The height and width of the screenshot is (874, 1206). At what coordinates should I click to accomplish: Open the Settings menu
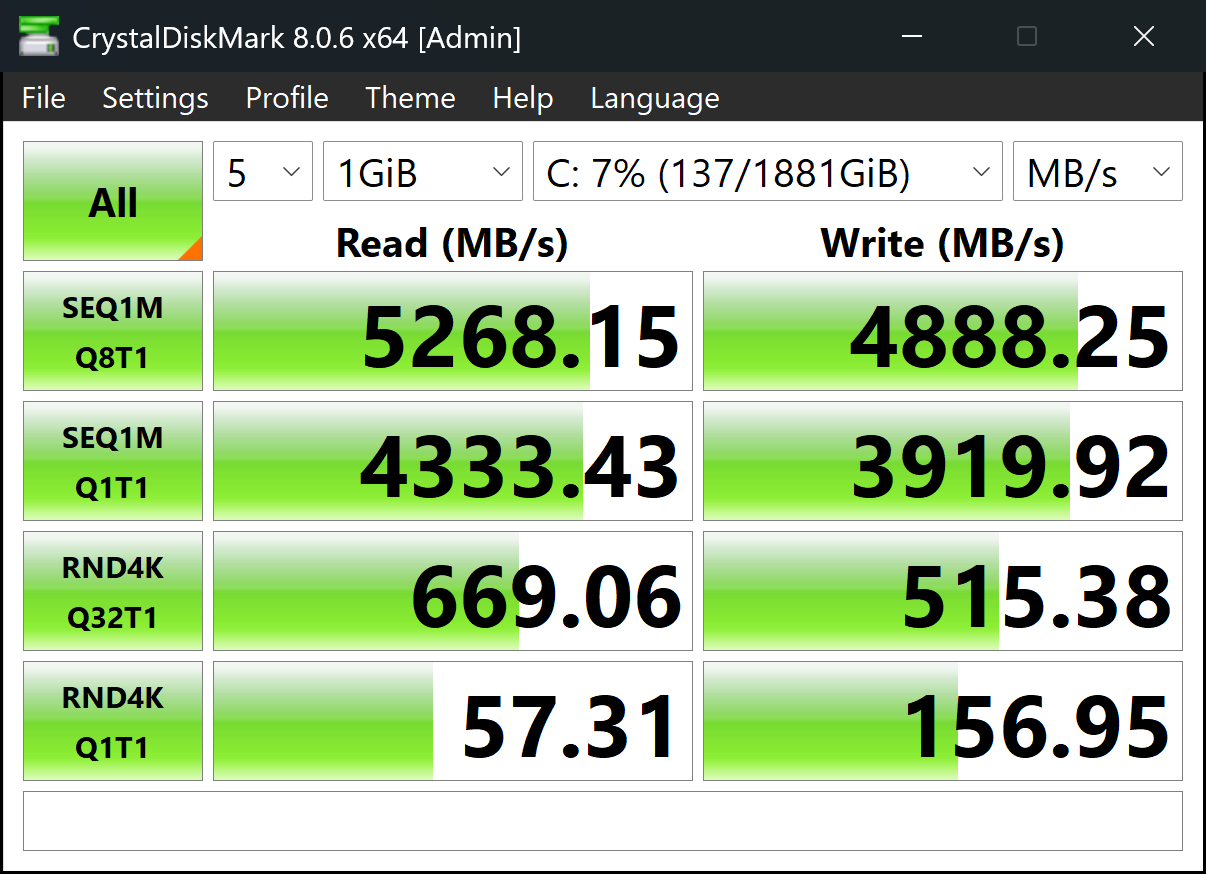[x=155, y=98]
